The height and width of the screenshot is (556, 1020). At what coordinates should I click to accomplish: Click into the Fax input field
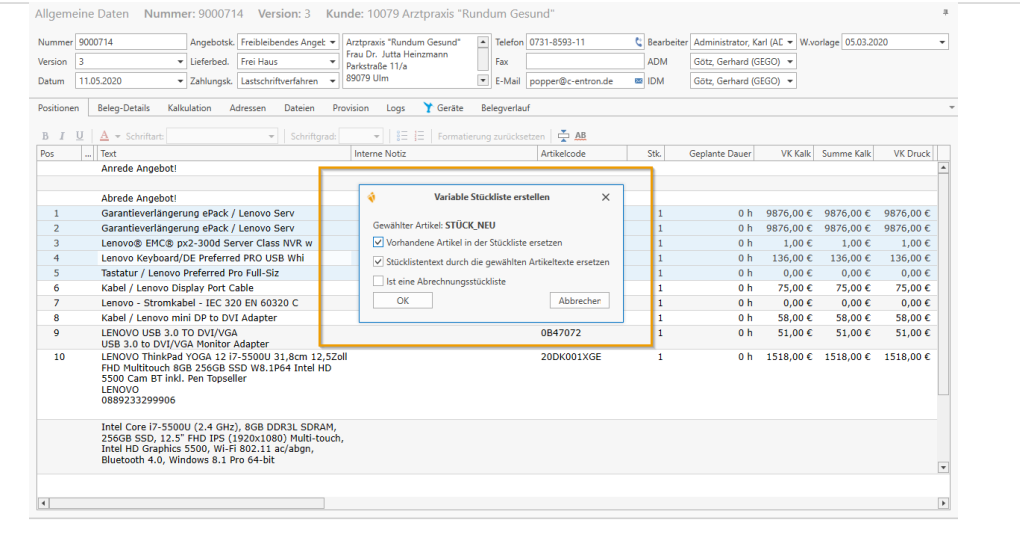pyautogui.click(x=585, y=62)
